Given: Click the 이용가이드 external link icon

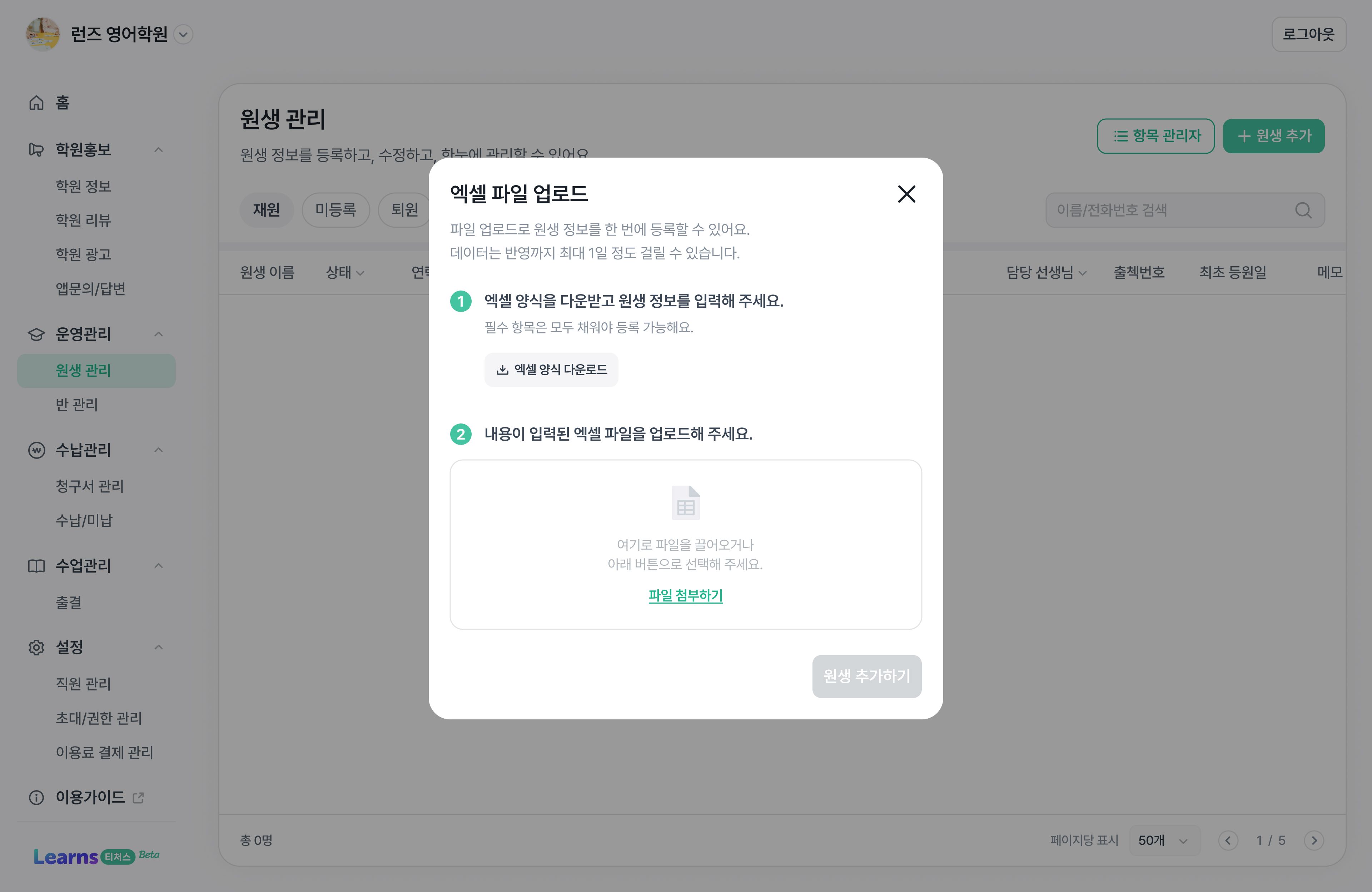Looking at the screenshot, I should click(x=138, y=797).
